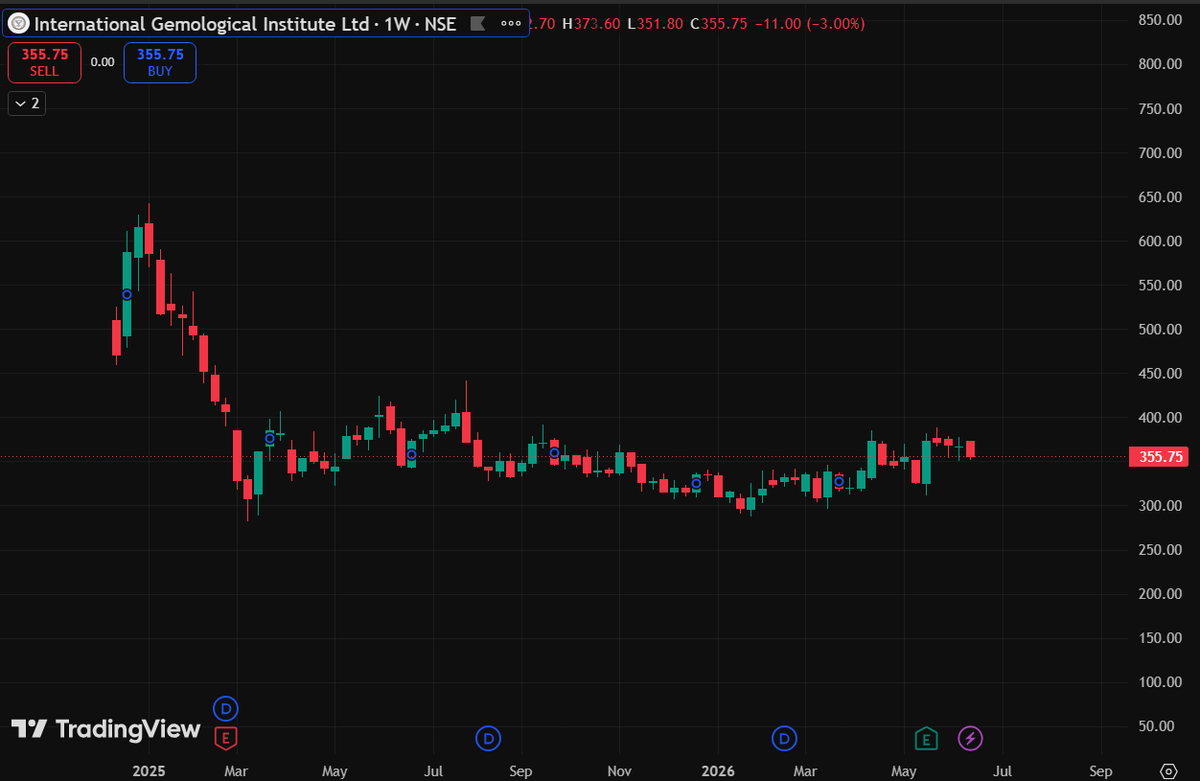The width and height of the screenshot is (1200, 781).
Task: Click the C355.75 close value in legend
Action: tap(719, 23)
